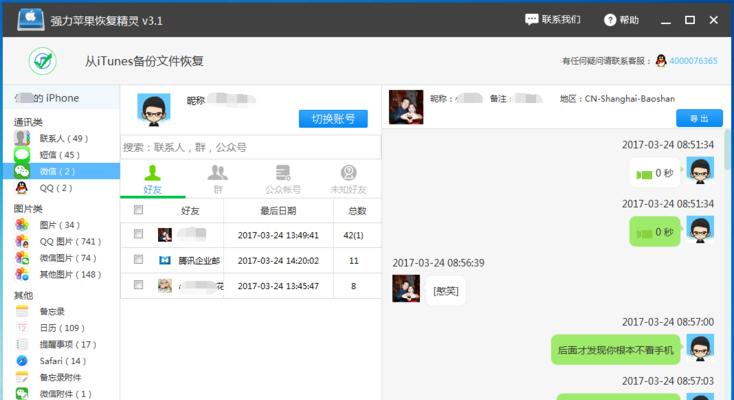Viewport: 734px width, 400px height.
Task: Play first 0 秒 voice message bubble
Action: [x=654, y=173]
